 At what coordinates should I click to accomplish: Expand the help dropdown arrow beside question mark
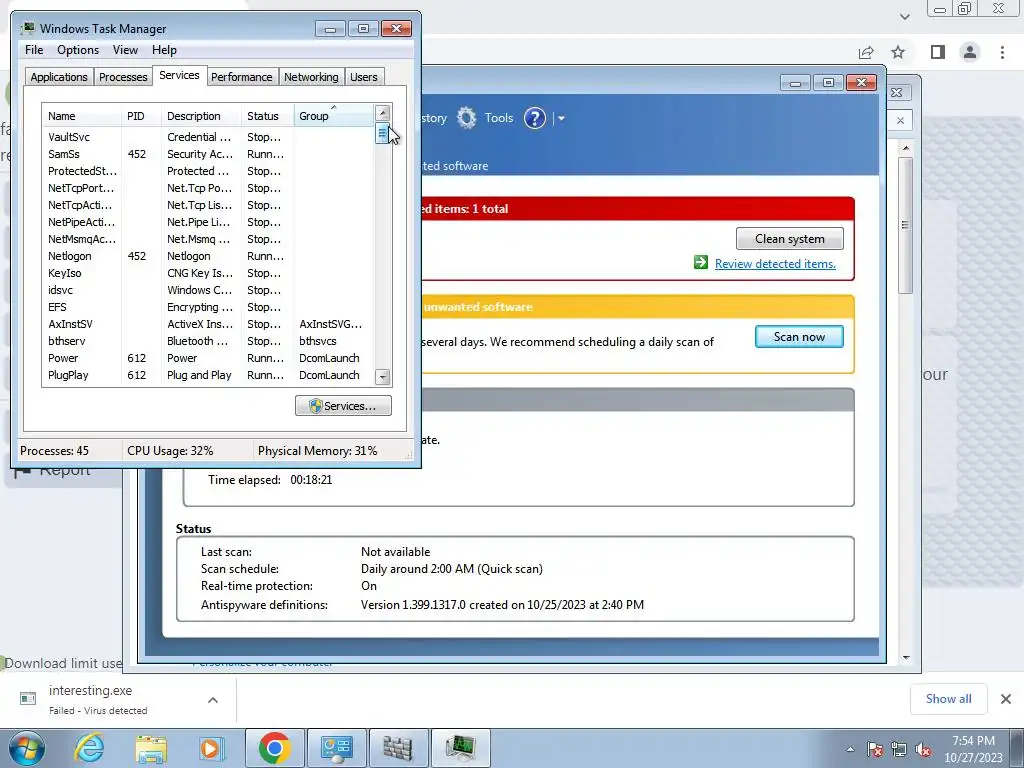[561, 119]
